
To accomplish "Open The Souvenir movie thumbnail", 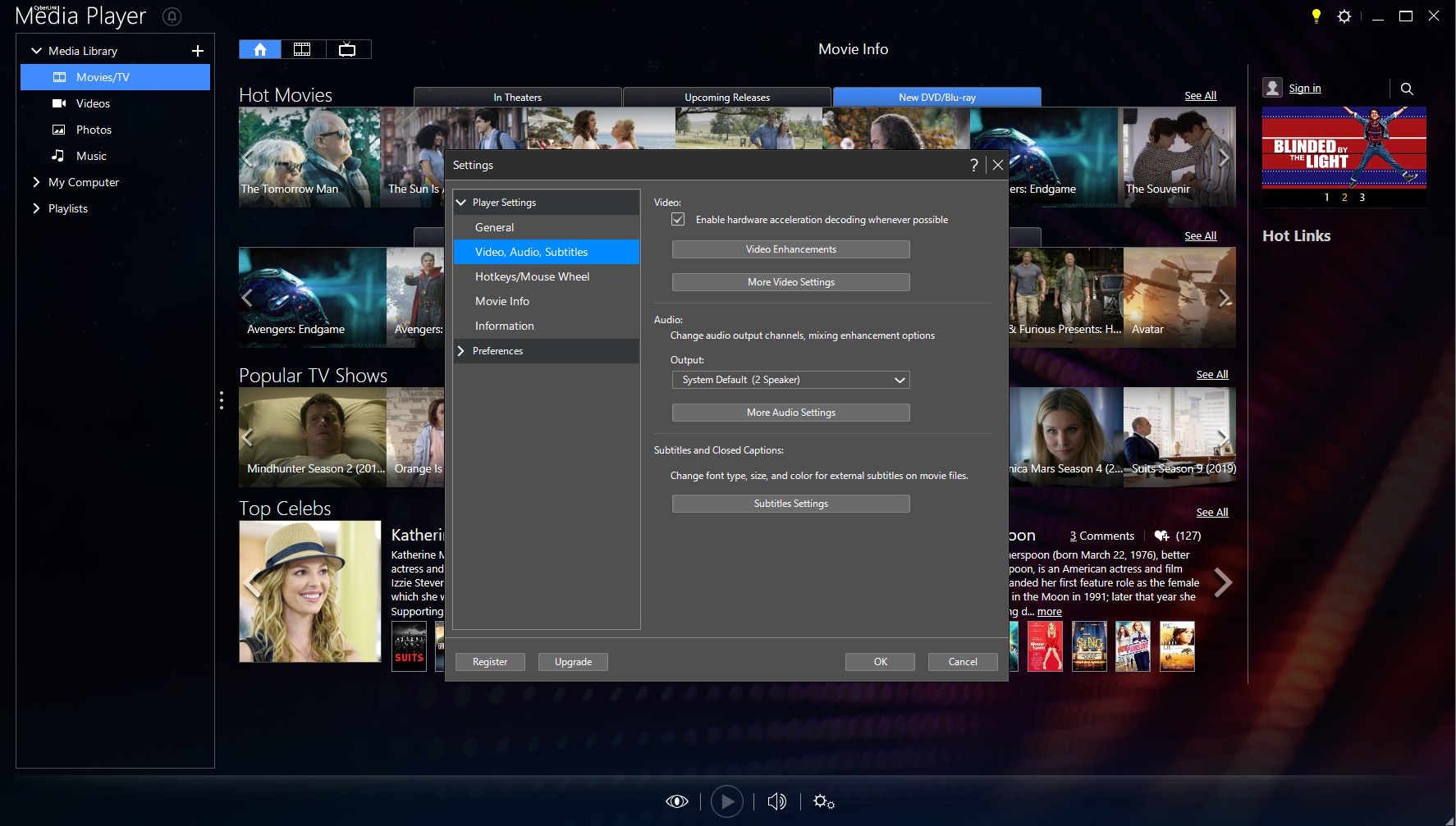I will tap(1179, 157).
